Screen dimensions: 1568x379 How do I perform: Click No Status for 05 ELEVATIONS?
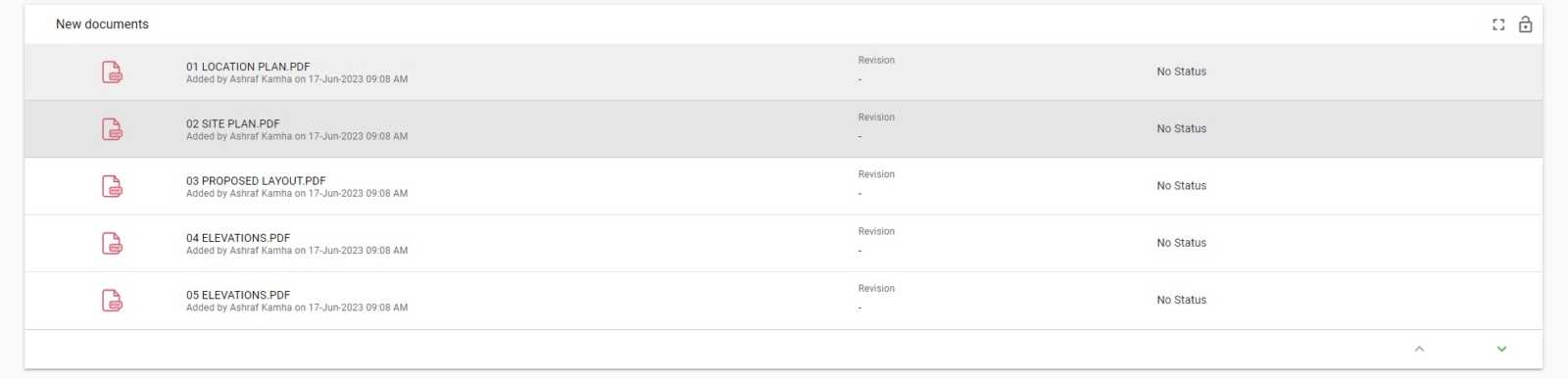pyautogui.click(x=1181, y=300)
